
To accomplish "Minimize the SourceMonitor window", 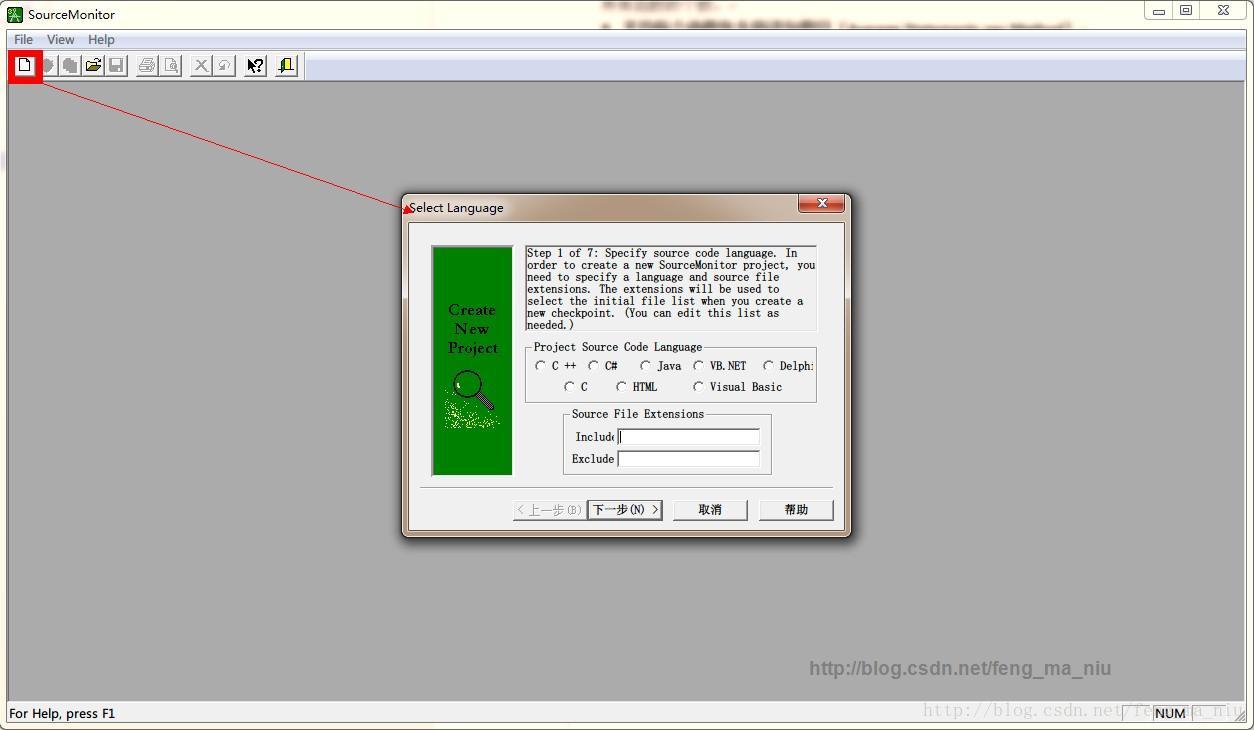I will [x=1159, y=11].
